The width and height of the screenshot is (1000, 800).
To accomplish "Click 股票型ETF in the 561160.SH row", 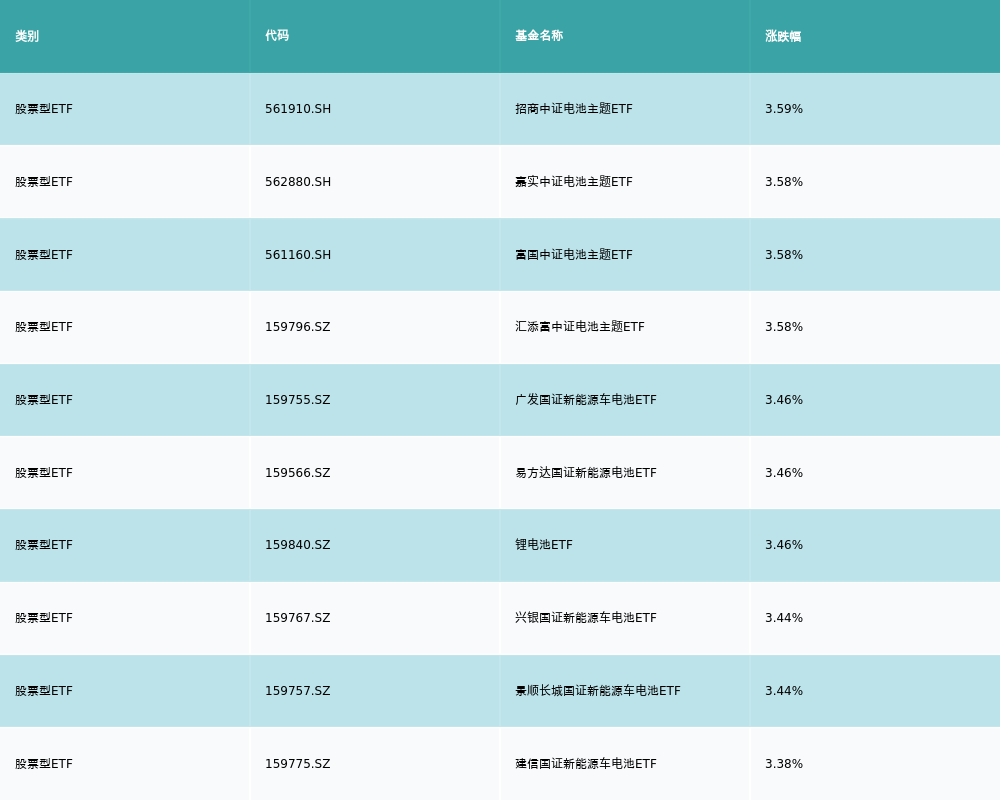I will tap(44, 255).
